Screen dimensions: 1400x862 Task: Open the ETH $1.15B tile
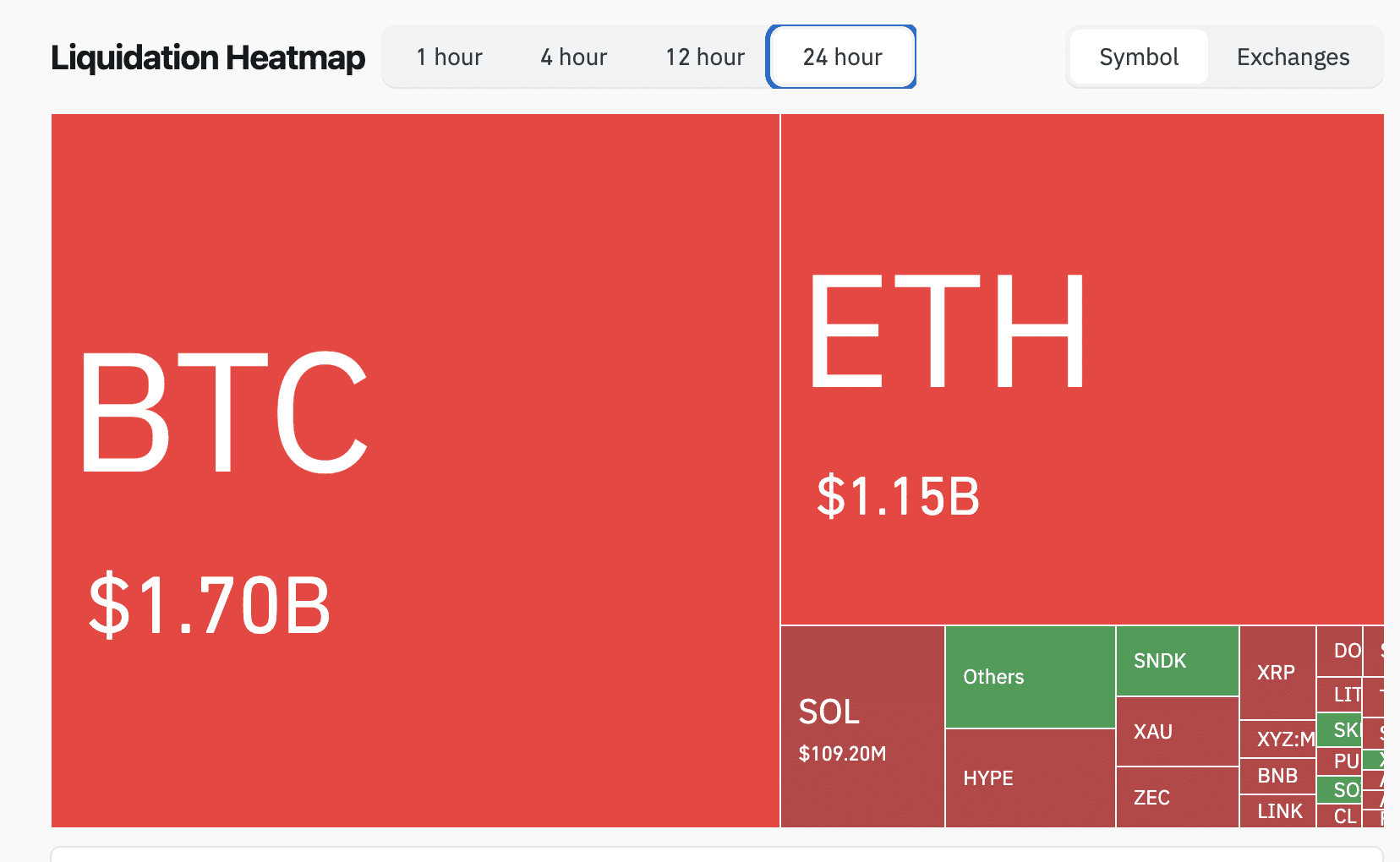1082,369
